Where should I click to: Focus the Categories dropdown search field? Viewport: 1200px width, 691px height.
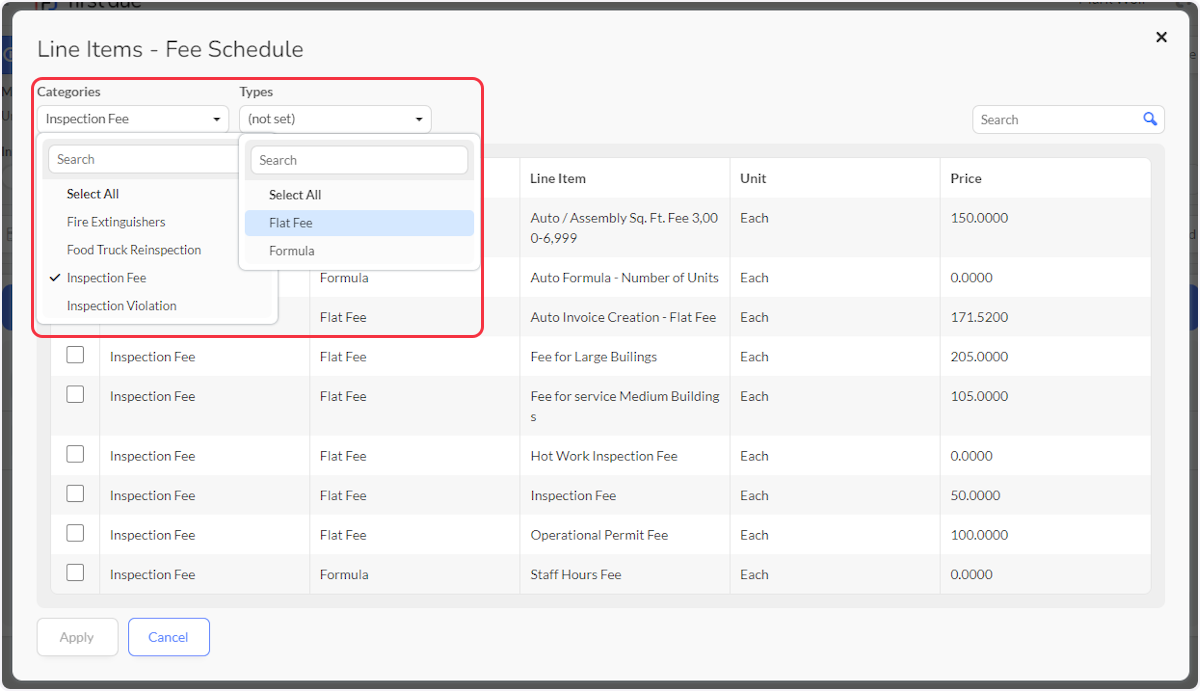(x=144, y=159)
